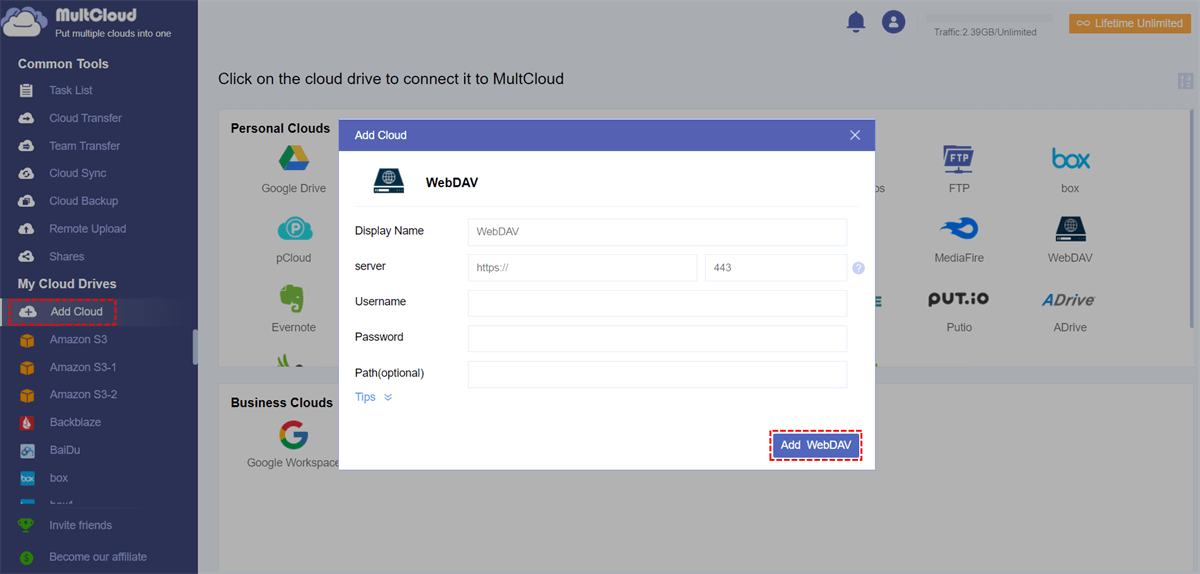Click the Username input field
Screen dimensions: 1200x574
click(x=657, y=303)
